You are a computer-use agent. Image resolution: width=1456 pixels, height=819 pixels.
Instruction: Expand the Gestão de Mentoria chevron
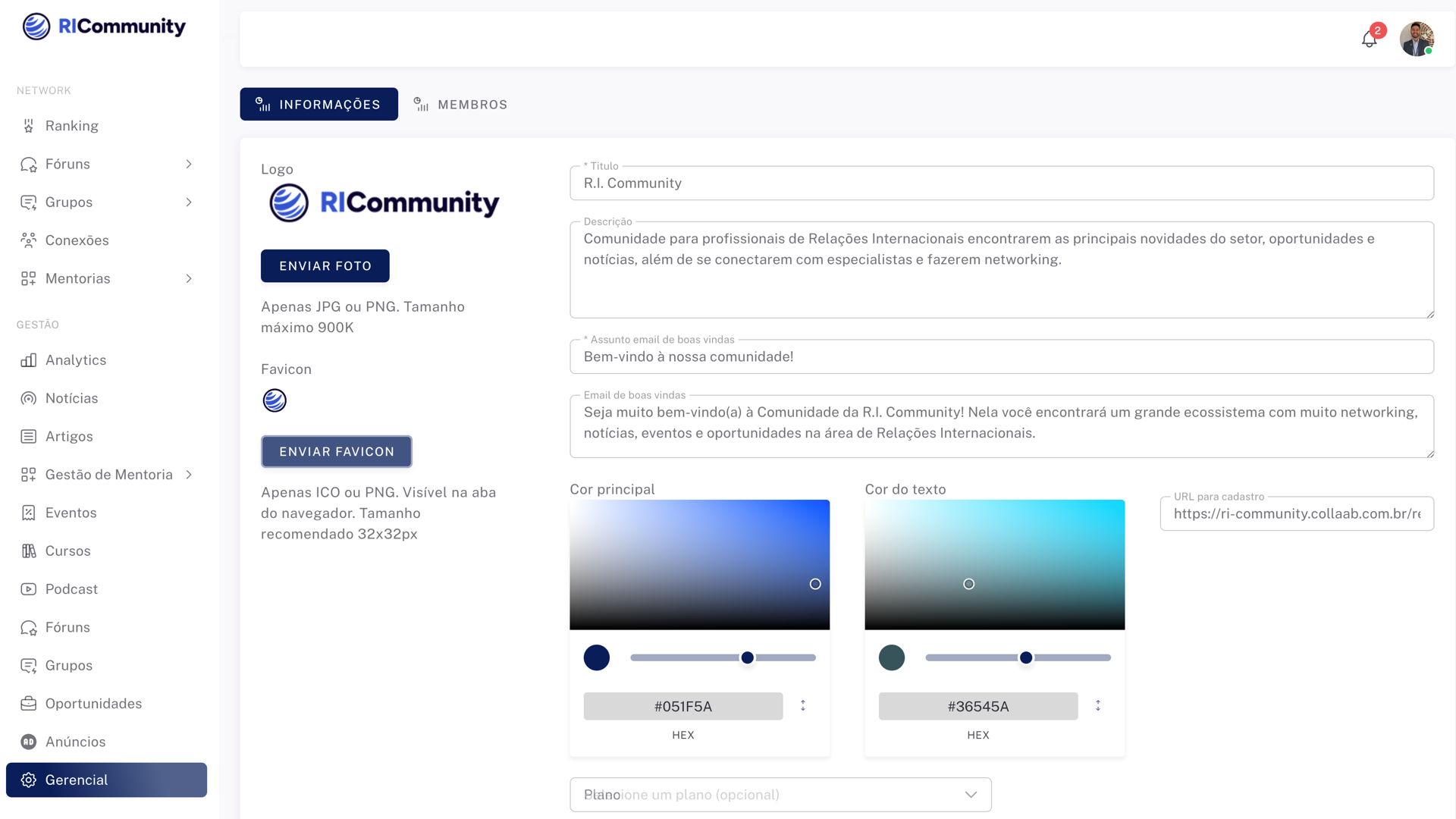[x=189, y=475]
